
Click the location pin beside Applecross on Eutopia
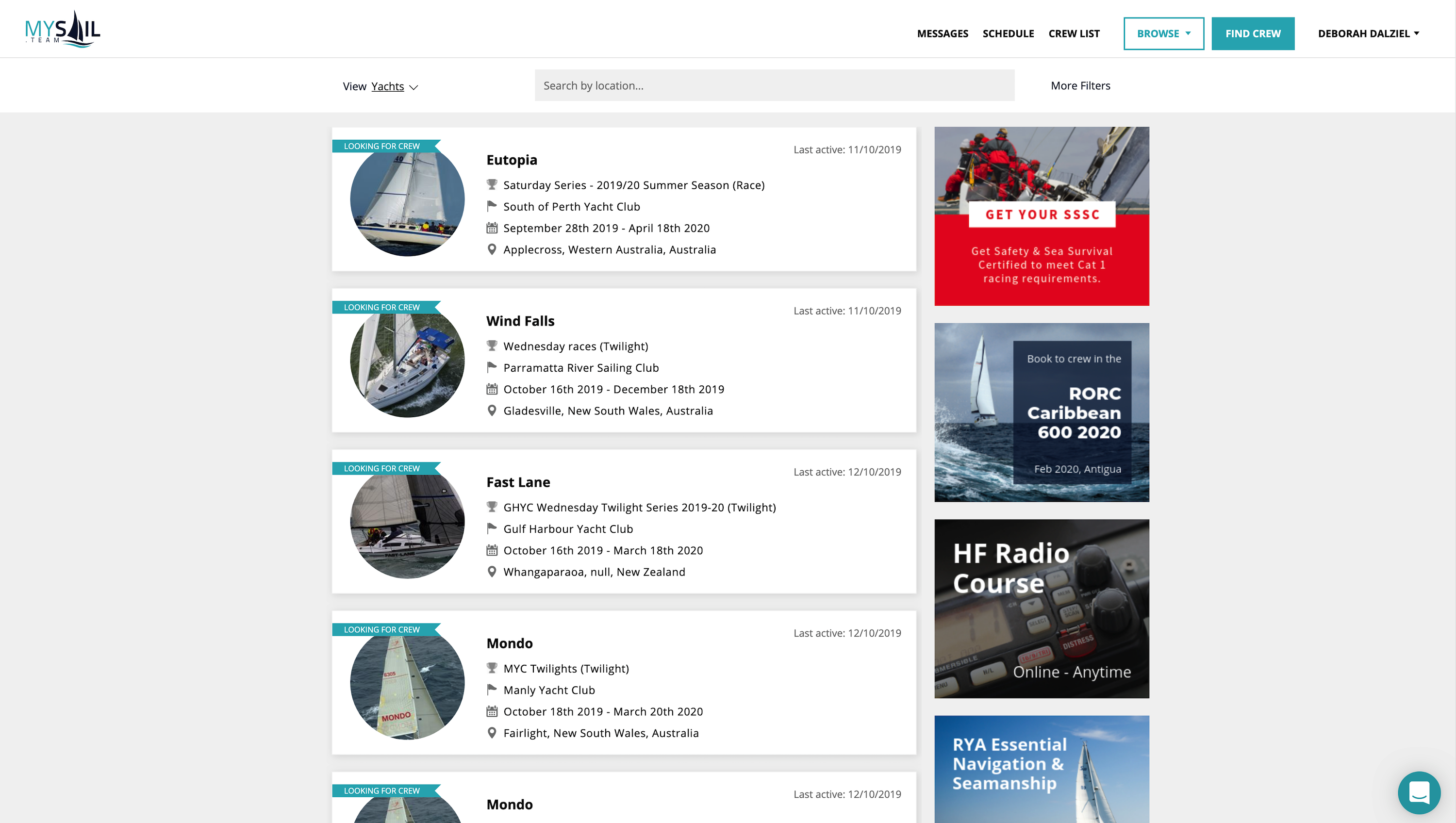[x=491, y=249]
